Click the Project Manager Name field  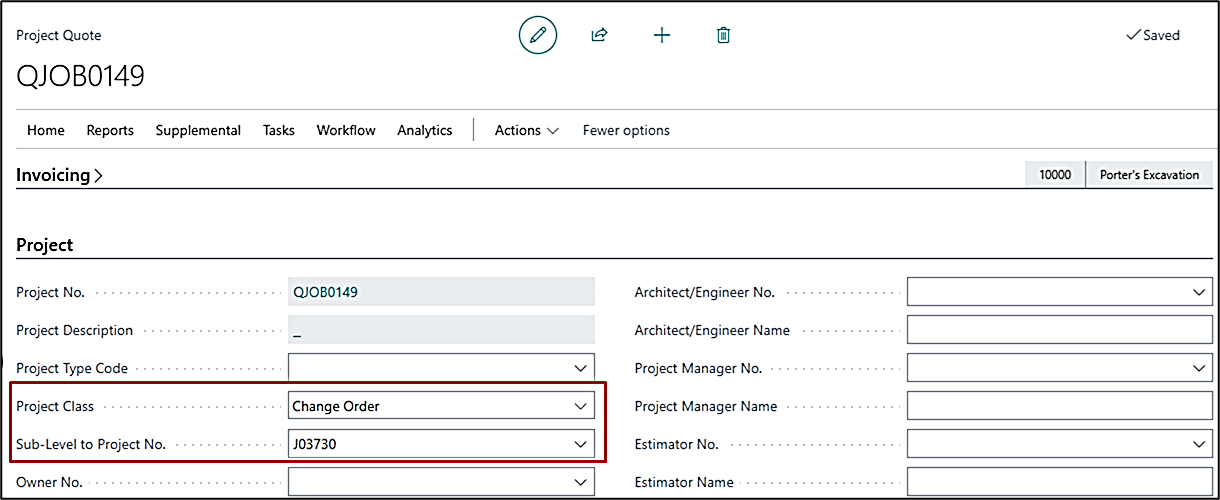pyautogui.click(x=1058, y=406)
